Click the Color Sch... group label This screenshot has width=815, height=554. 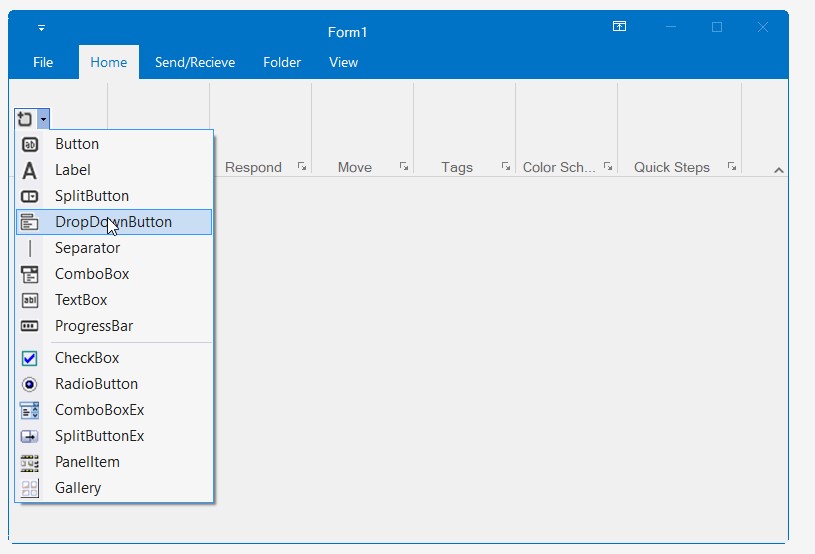(x=559, y=167)
